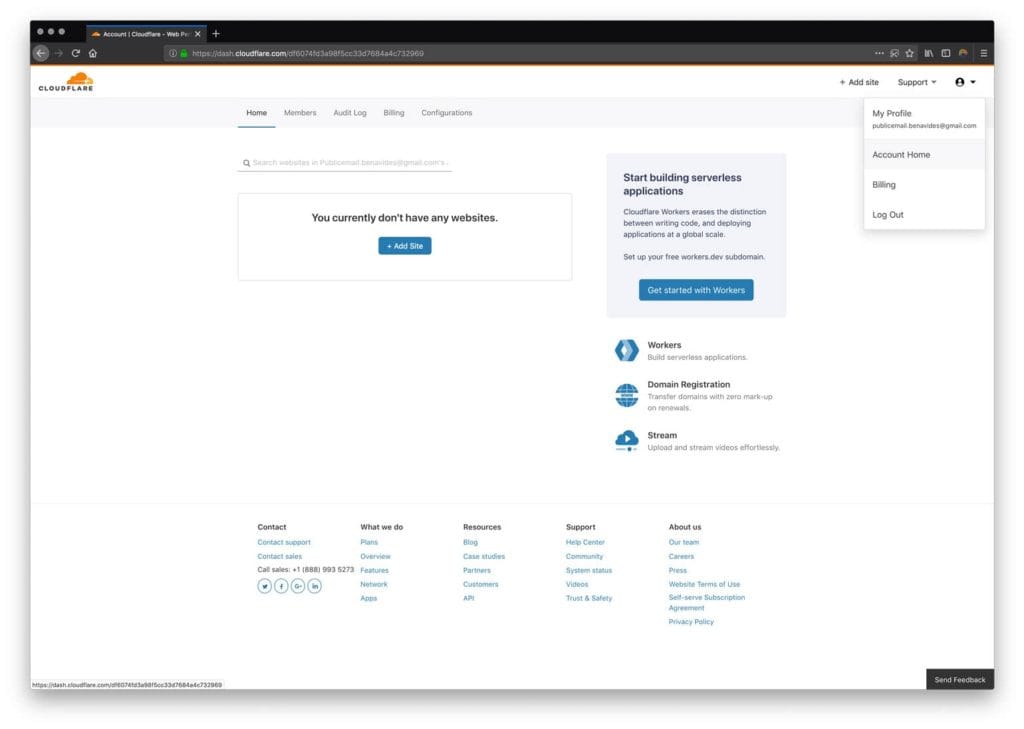Open the Members tab
Image resolution: width=1024 pixels, height=729 pixels.
pyautogui.click(x=300, y=112)
